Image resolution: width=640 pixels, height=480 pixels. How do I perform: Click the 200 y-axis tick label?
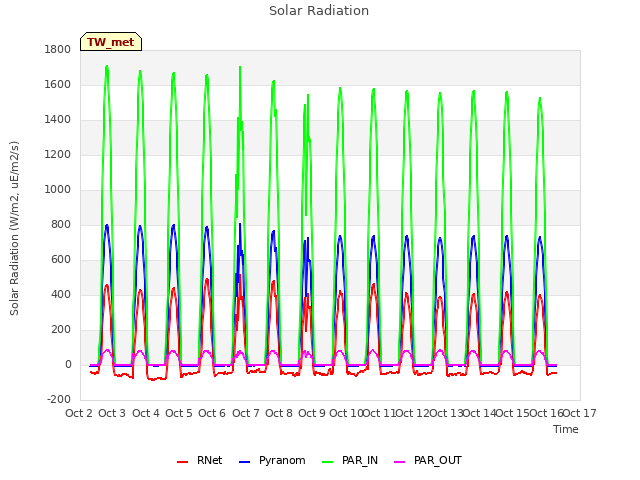(61, 329)
